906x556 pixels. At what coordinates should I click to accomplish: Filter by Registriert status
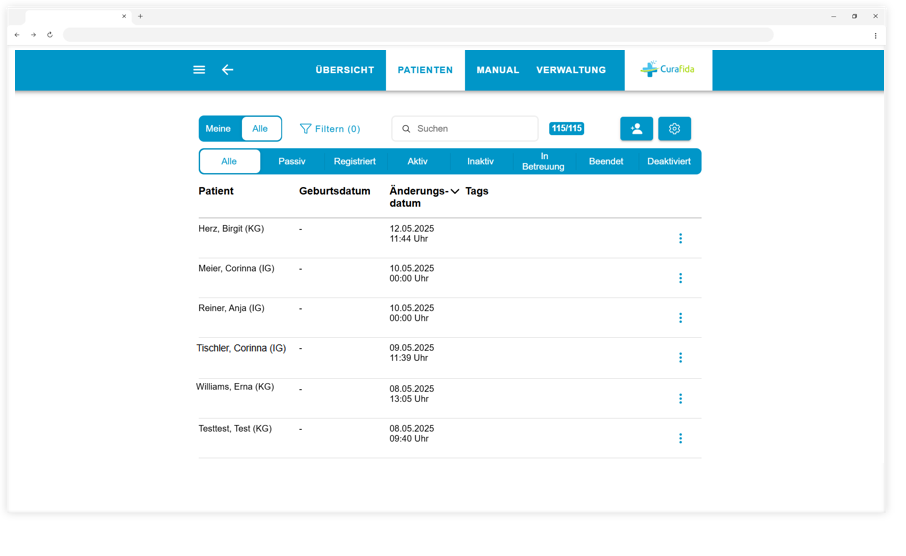pyautogui.click(x=355, y=161)
